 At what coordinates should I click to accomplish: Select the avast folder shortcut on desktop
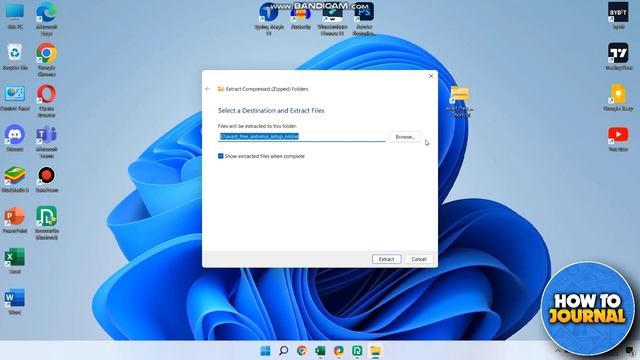point(460,100)
